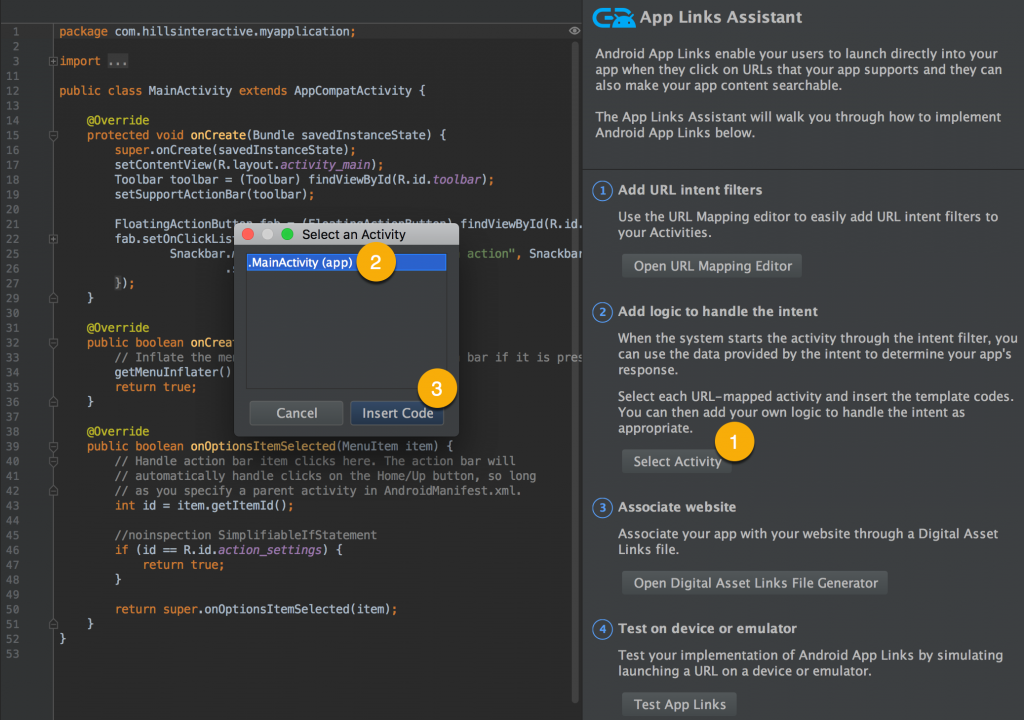Screen dimensions: 1024x720
Task: Click step 1 circle Add URL intent filters
Action: click(x=602, y=191)
